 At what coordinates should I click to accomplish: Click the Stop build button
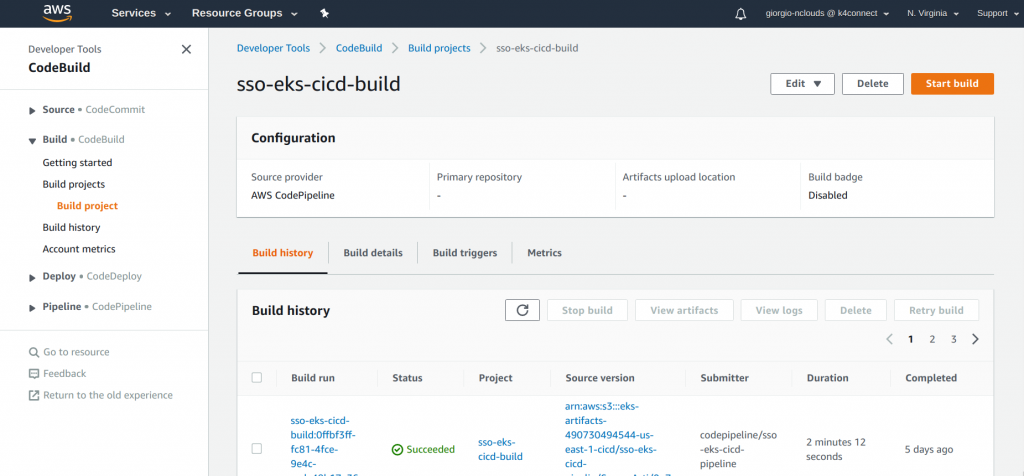(x=587, y=310)
